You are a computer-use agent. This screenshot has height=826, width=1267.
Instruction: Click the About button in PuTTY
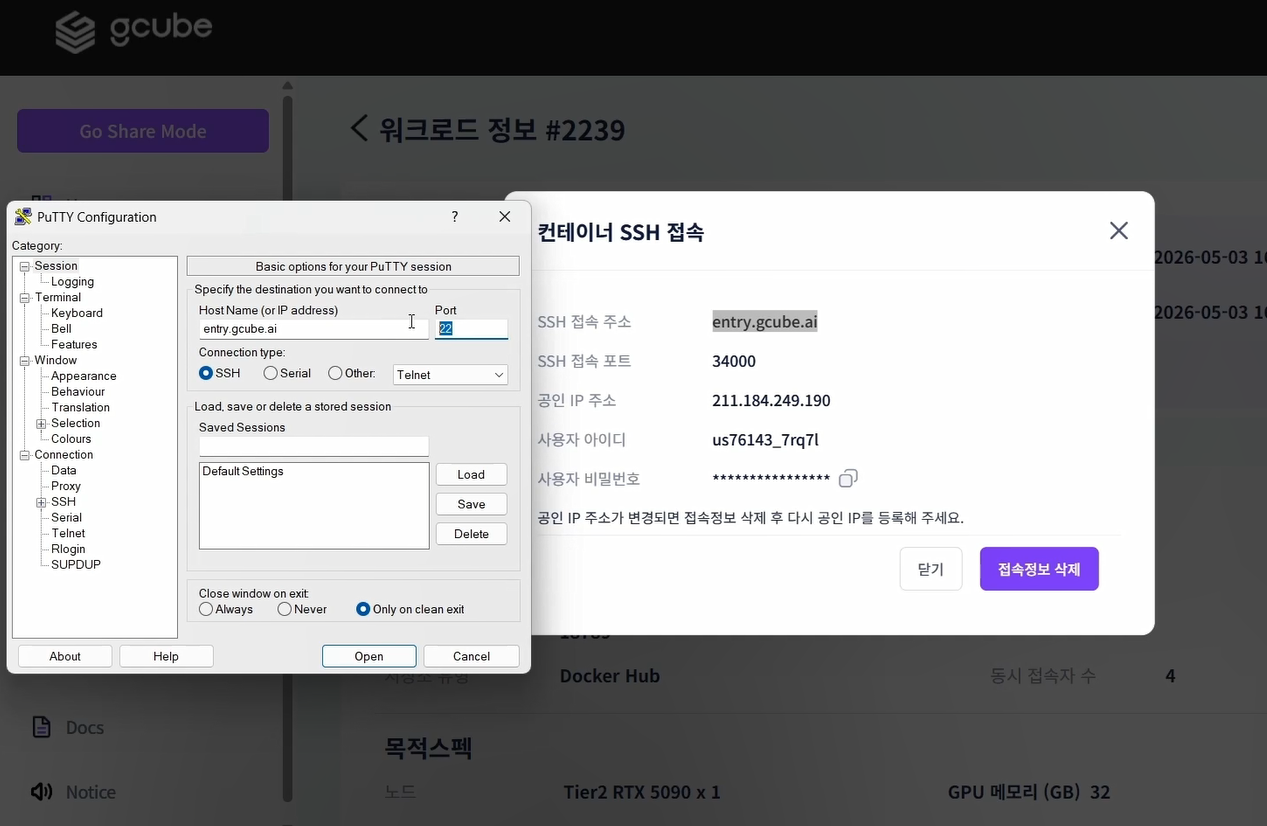click(x=65, y=656)
